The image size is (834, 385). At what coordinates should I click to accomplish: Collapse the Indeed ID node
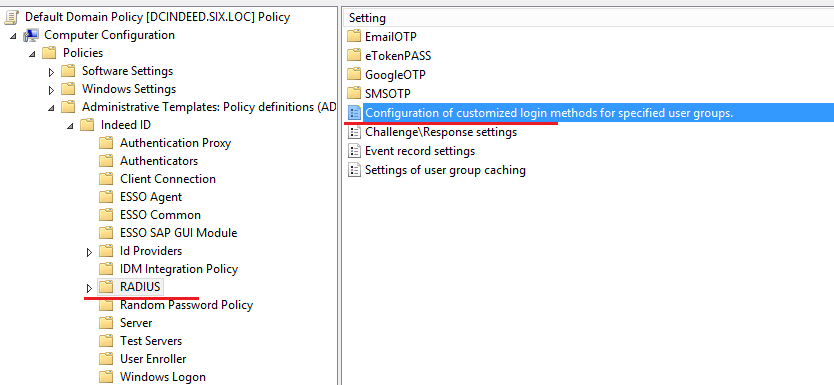click(70, 126)
